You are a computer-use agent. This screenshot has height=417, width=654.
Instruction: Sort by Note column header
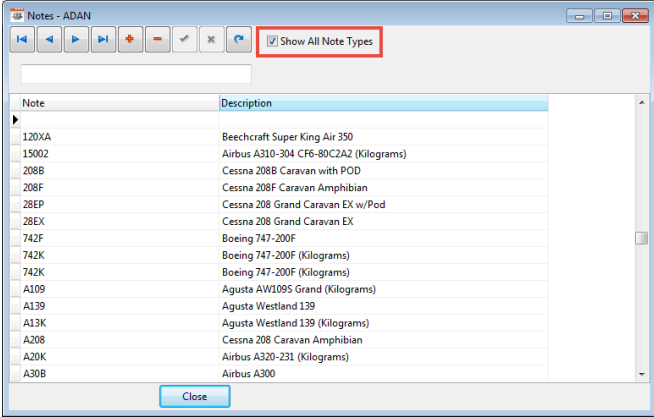click(x=120, y=103)
